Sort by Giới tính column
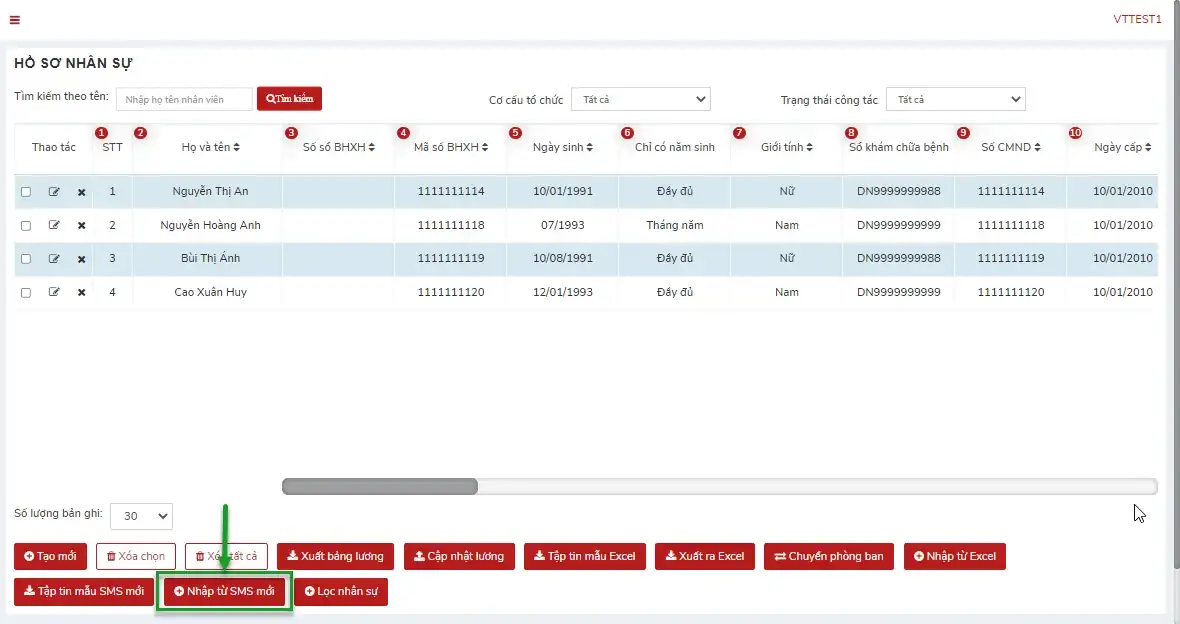1180x624 pixels. [786, 147]
